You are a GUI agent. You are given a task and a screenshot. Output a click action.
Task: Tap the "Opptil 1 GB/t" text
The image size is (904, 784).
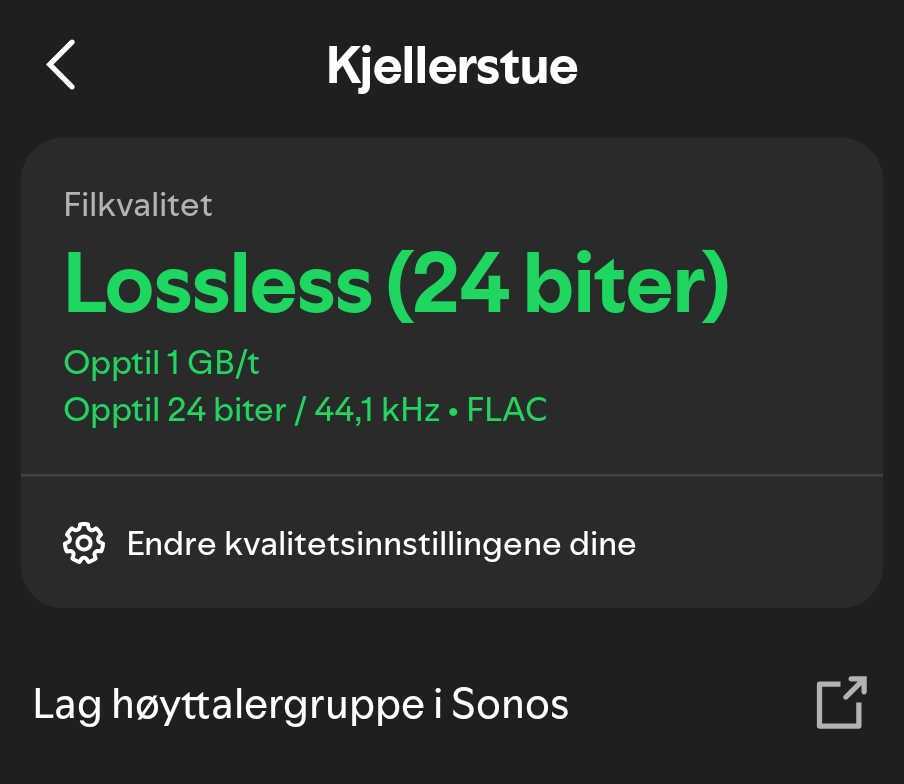click(161, 362)
